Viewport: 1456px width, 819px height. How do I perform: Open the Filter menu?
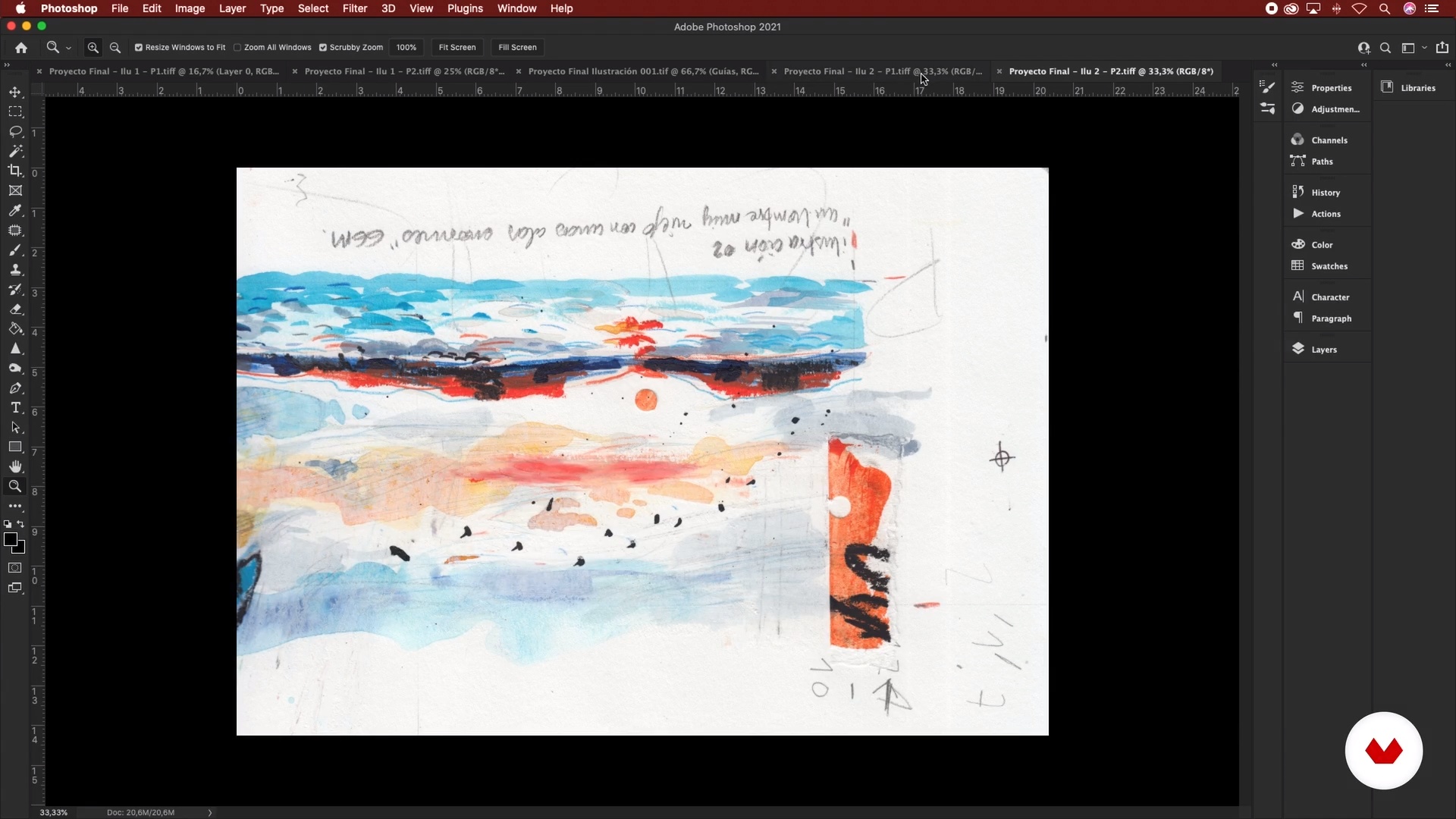[355, 8]
